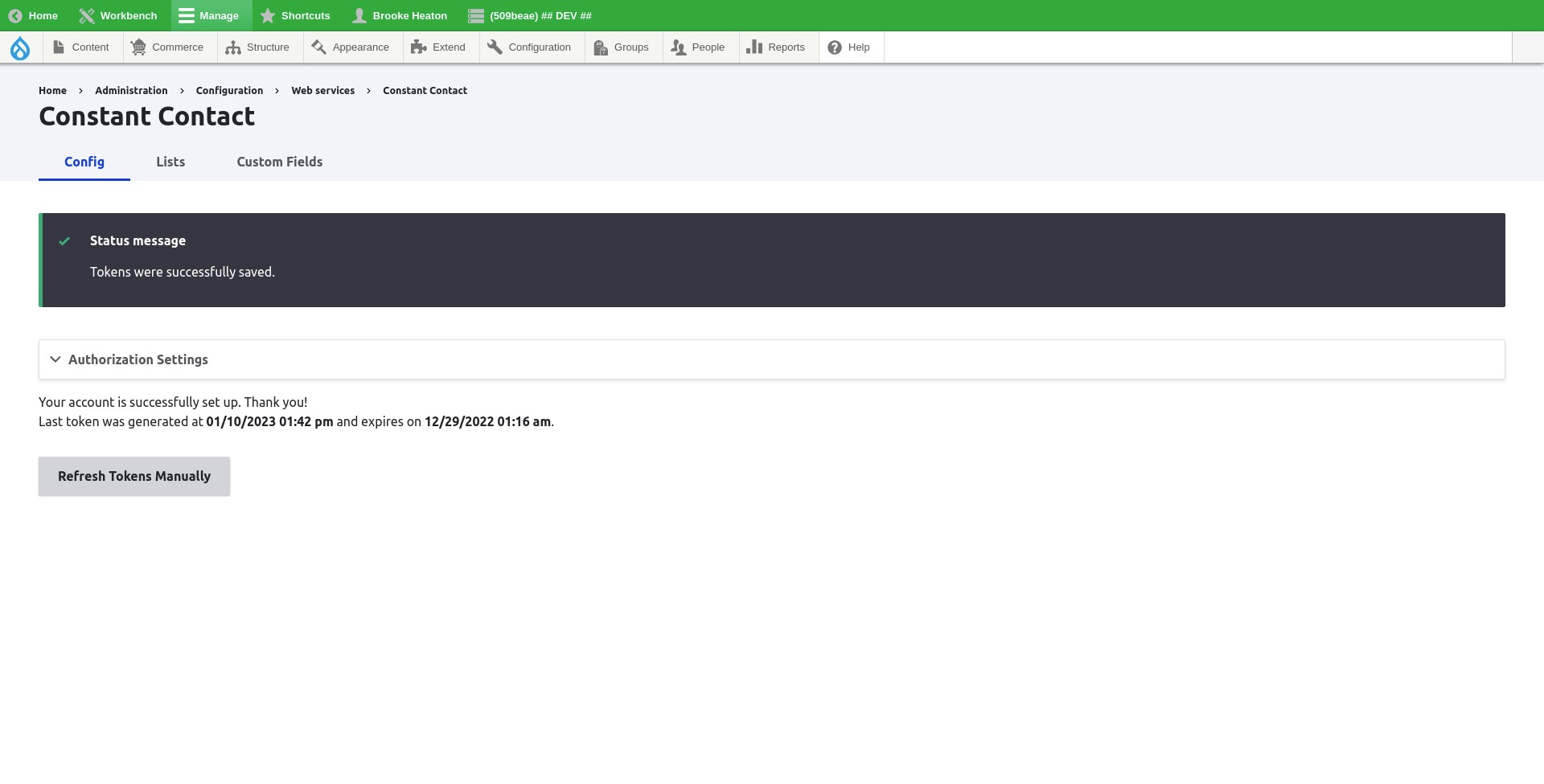
Task: Click the server icon beside DEV environment label
Action: pyautogui.click(x=476, y=16)
